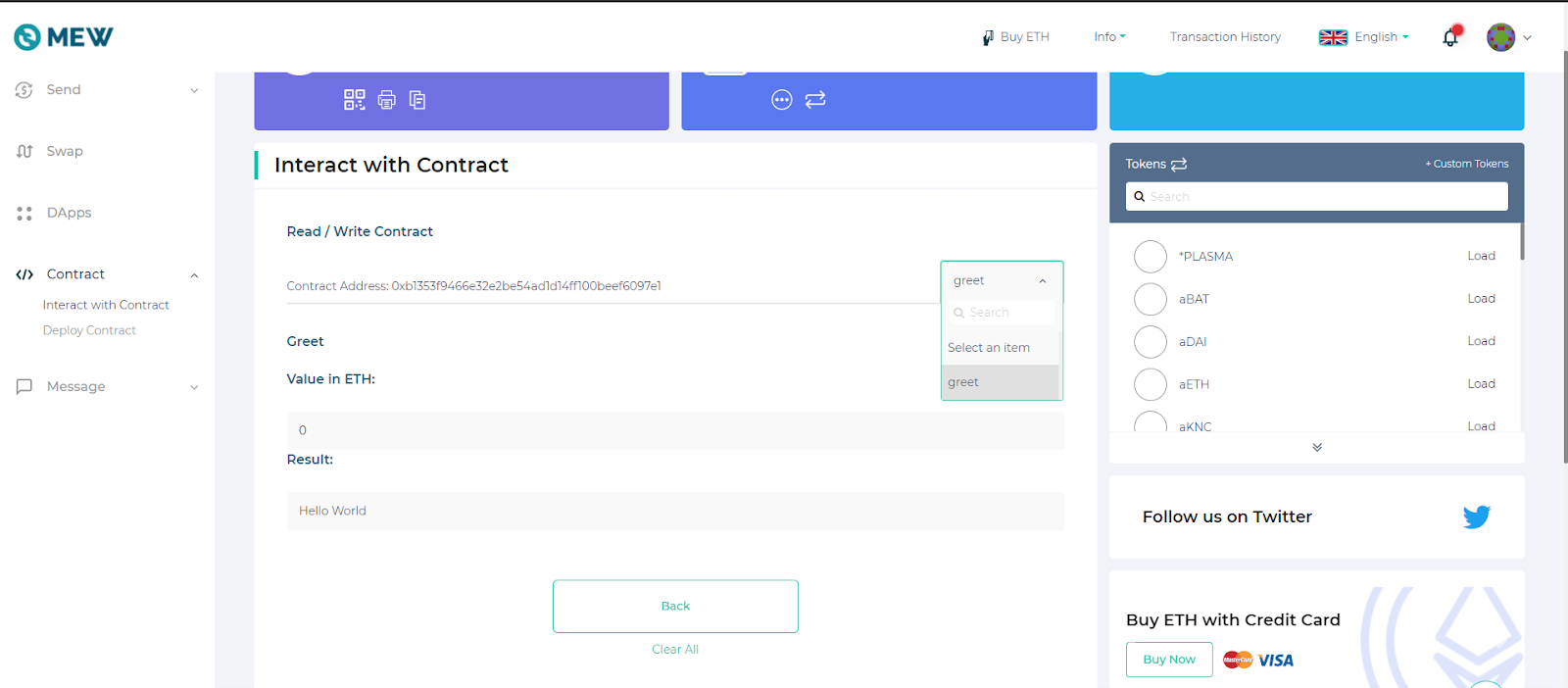Click the Contract code icon

click(x=24, y=274)
